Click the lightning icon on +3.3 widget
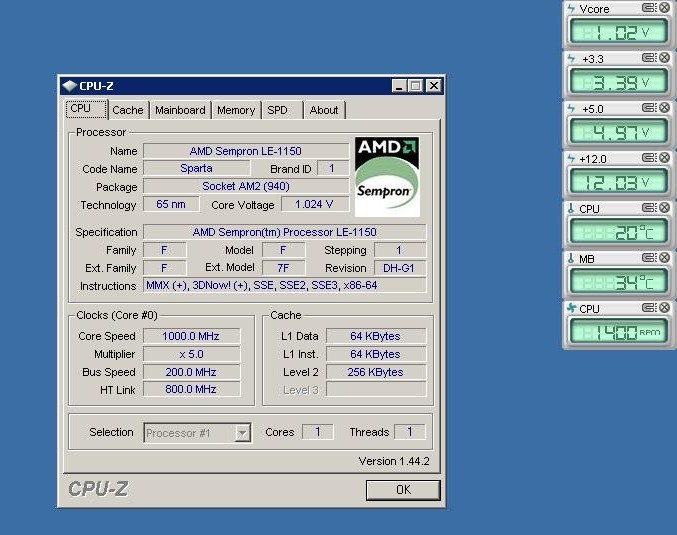This screenshot has height=535, width=677. point(571,58)
